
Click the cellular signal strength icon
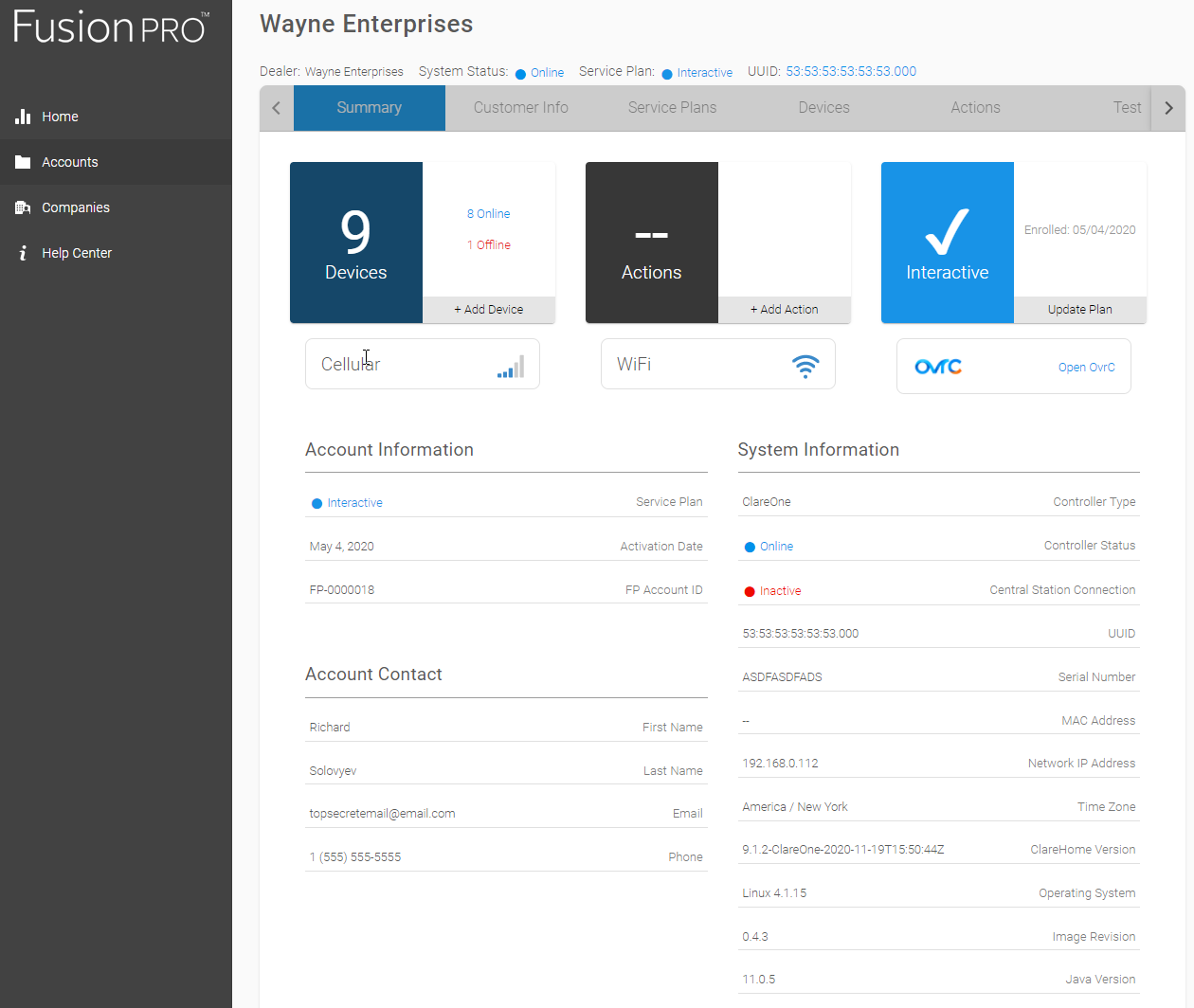coord(511,366)
